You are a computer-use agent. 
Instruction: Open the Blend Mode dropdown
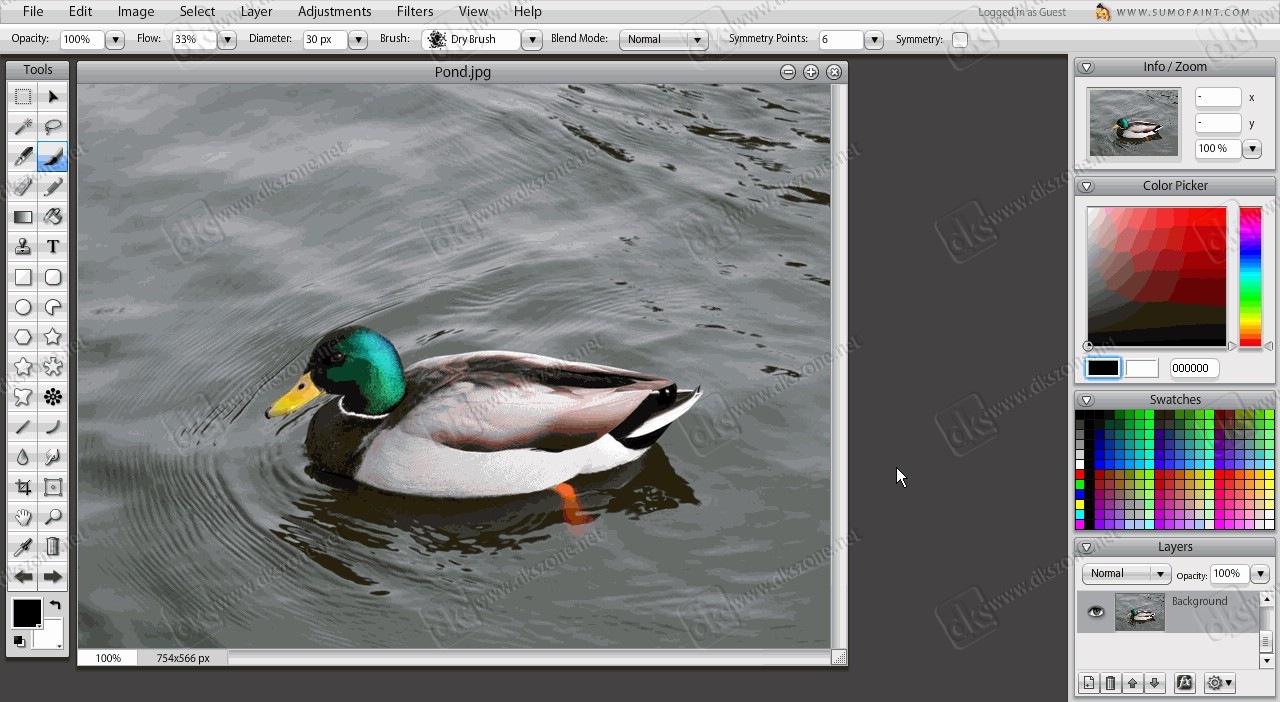coord(663,40)
